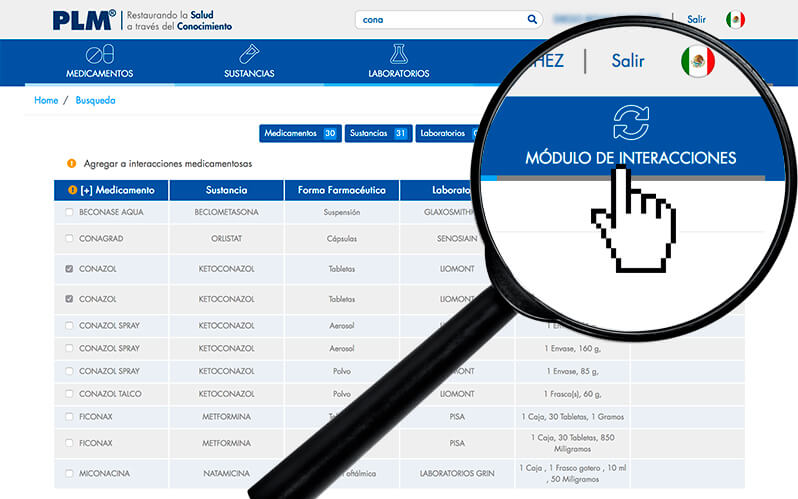798x499 pixels.
Task: Click the orange info icon beside Agregar
Action: point(71,163)
